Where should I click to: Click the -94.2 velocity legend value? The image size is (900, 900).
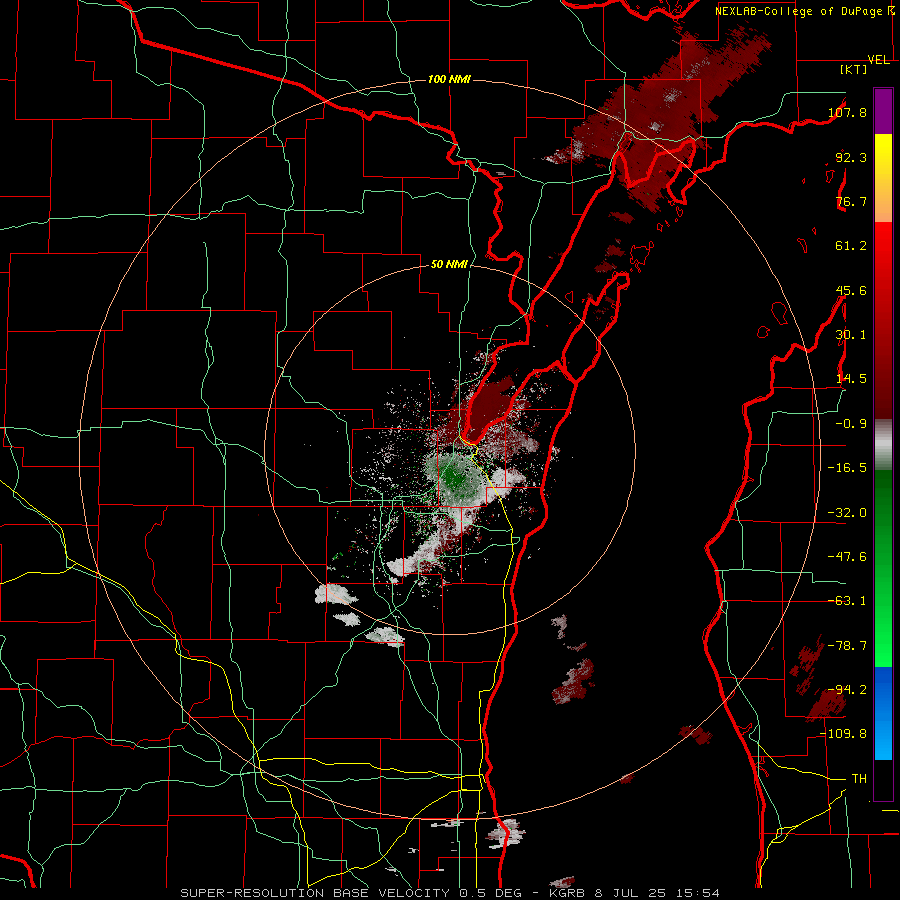coord(847,689)
